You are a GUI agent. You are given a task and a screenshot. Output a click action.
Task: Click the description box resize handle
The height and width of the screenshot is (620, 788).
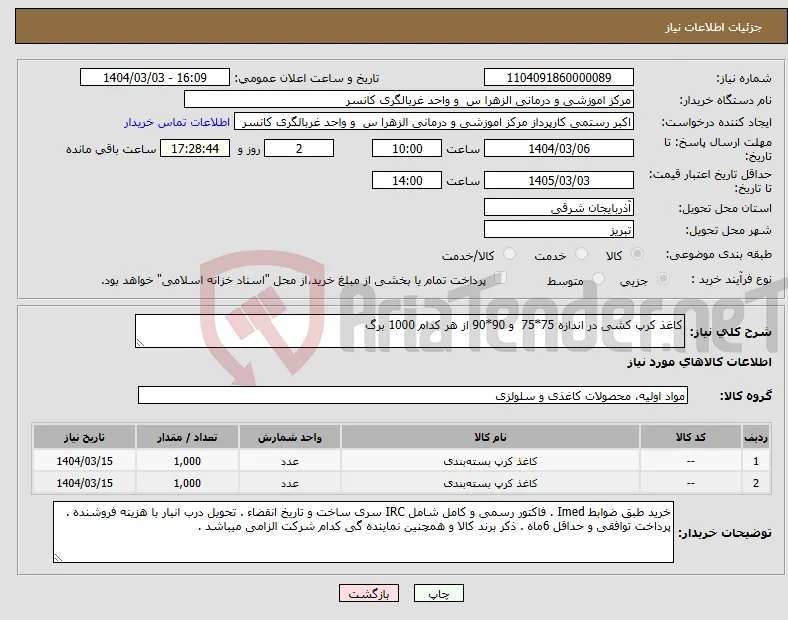pos(140,343)
